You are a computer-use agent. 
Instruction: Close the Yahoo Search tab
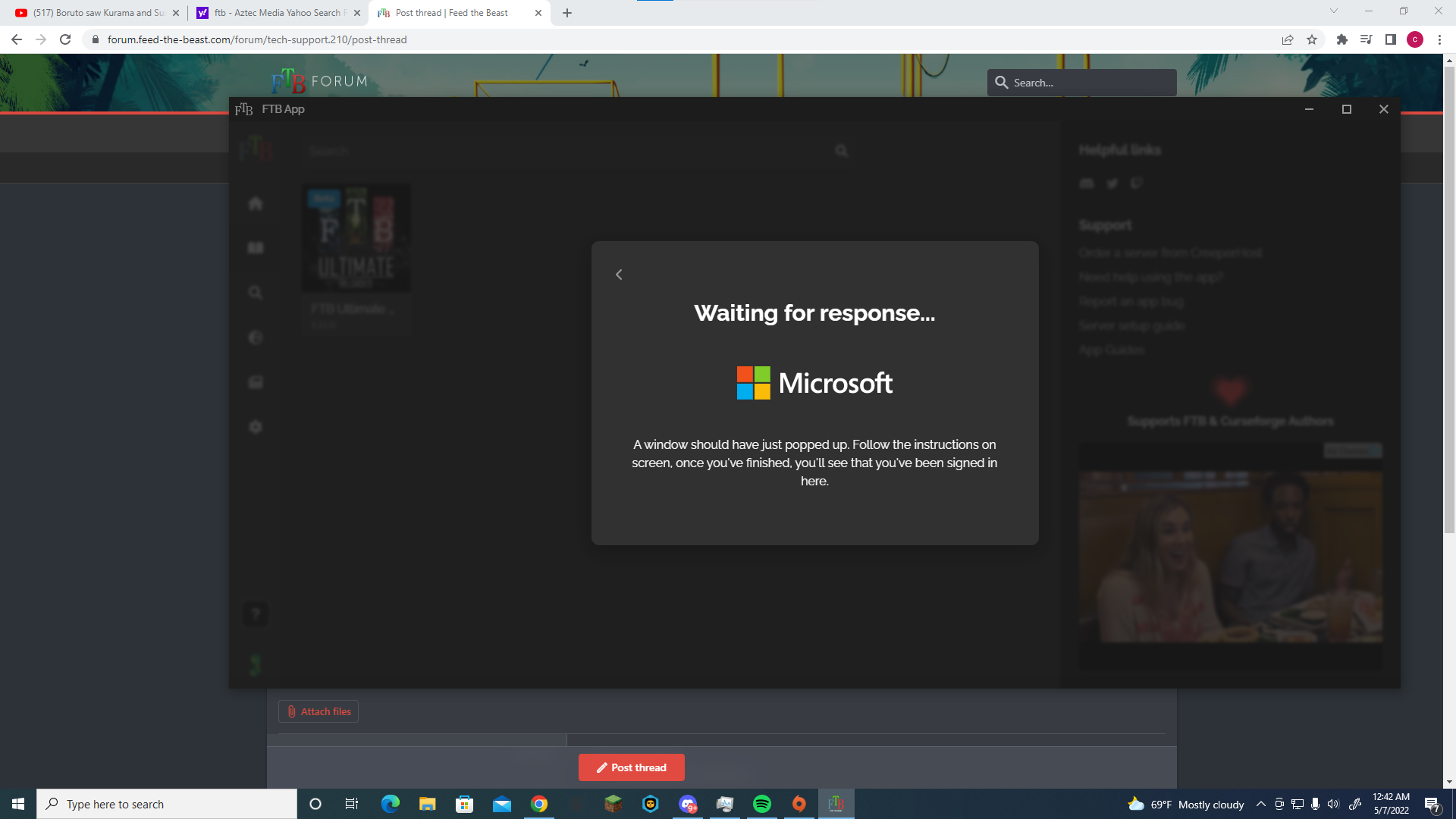[357, 13]
